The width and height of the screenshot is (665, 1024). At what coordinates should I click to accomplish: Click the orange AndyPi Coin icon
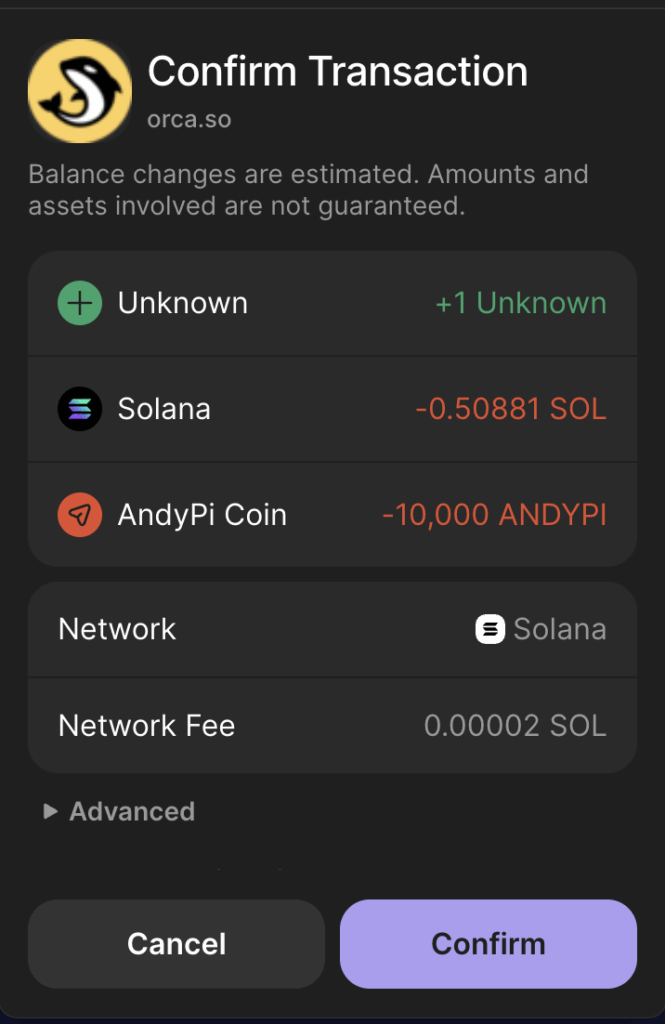click(x=80, y=515)
